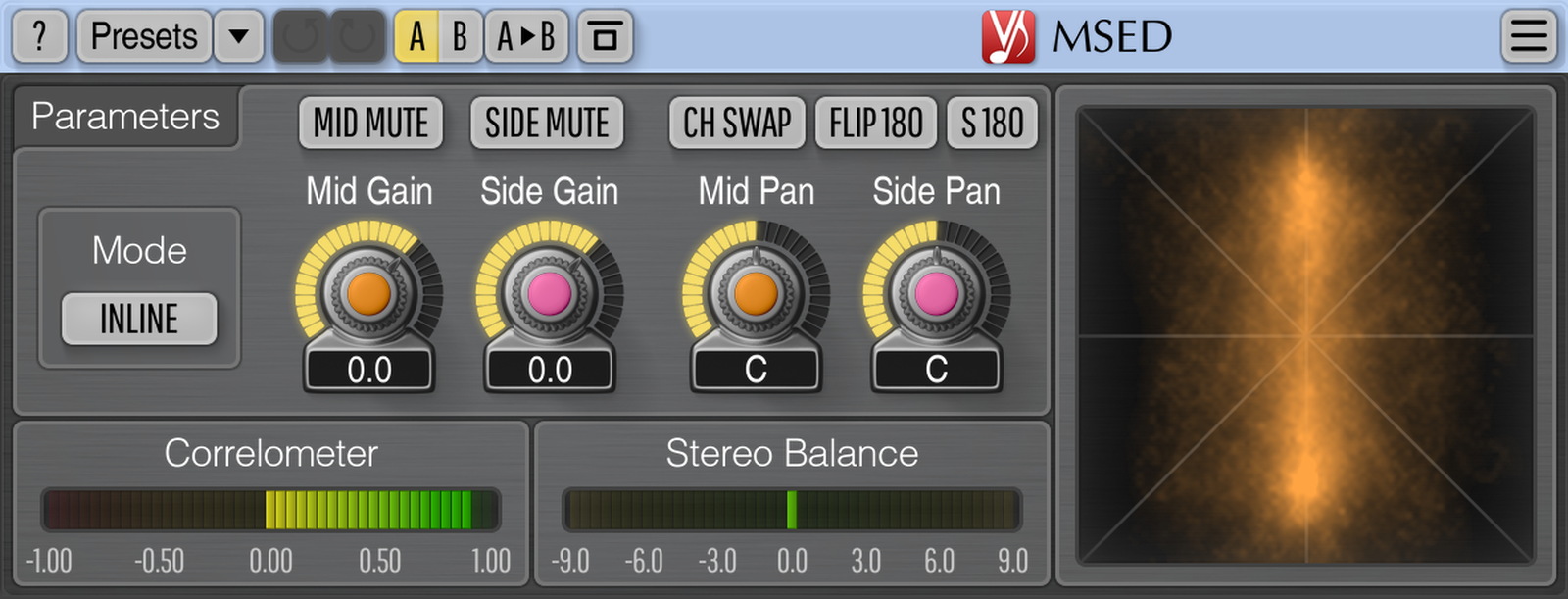This screenshot has width=1568, height=599.
Task: Click the stereo vectorscope display
Action: tap(1305, 336)
